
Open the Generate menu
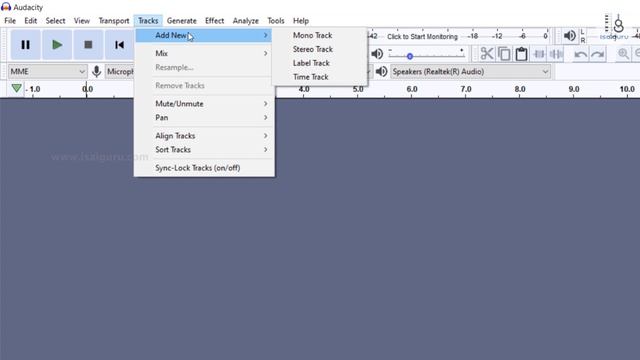[182, 20]
